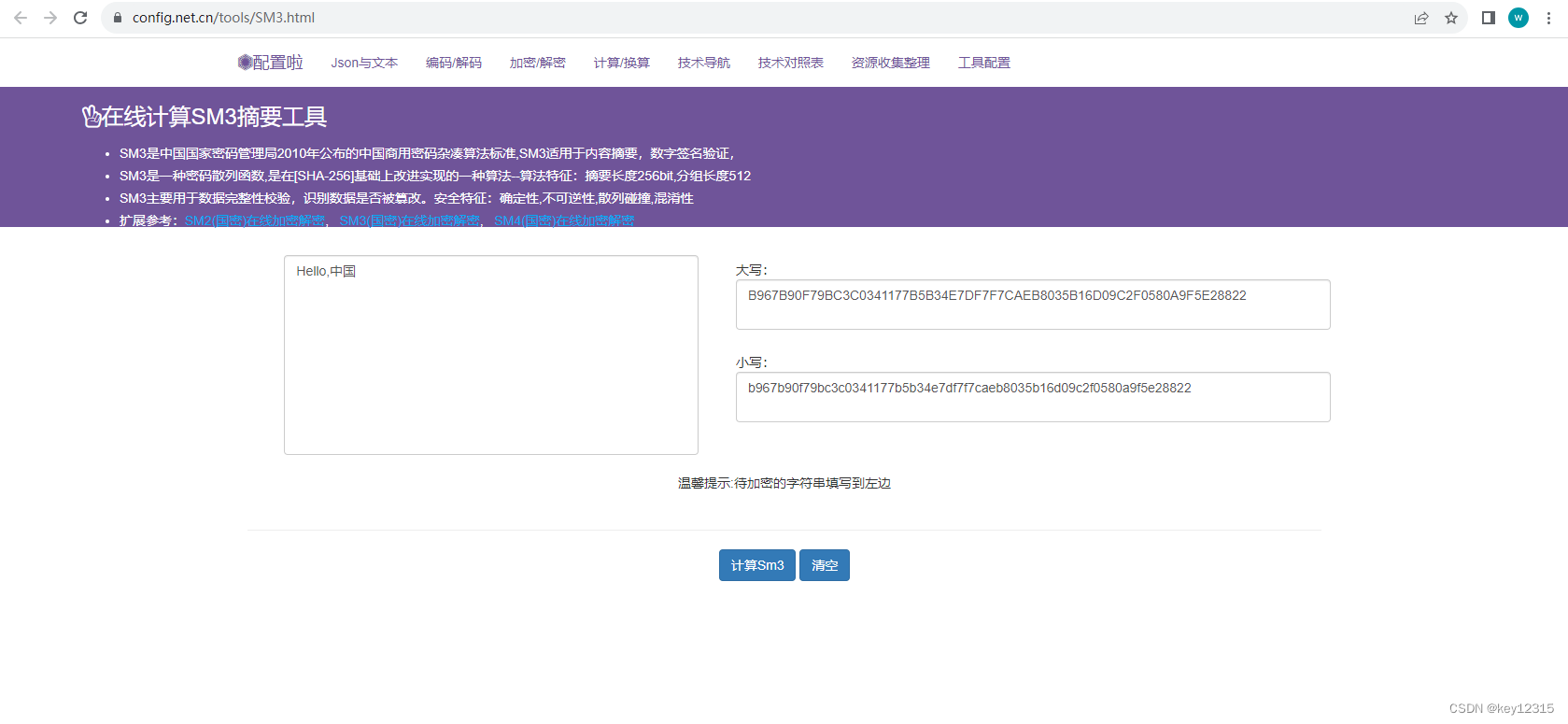Click the address bar URL
Screen dimensions: 1568x724
(x=223, y=18)
